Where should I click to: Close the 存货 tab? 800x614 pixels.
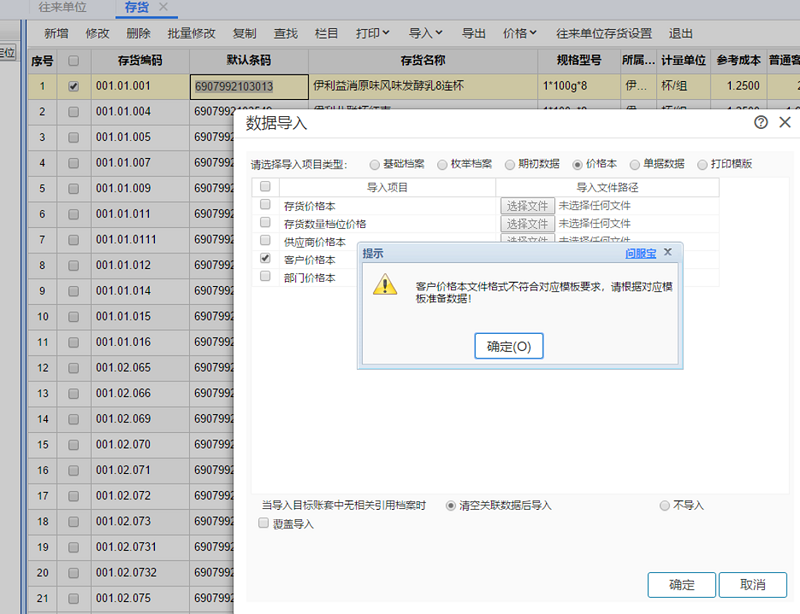[163, 7]
